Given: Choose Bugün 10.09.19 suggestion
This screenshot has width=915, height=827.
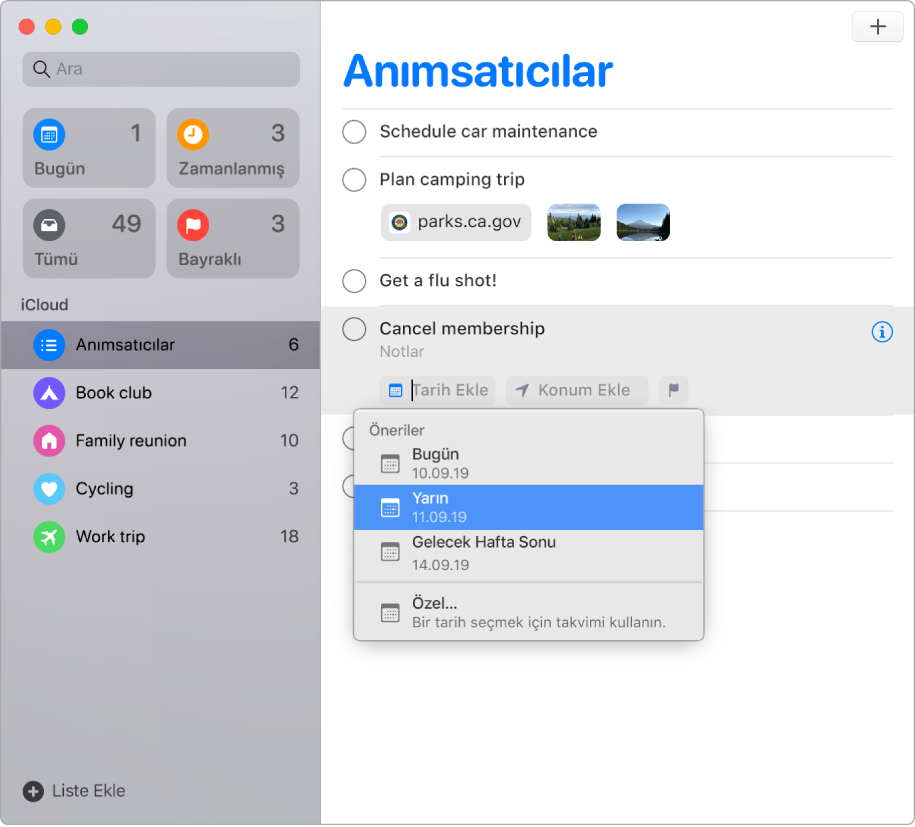Looking at the screenshot, I should (529, 463).
